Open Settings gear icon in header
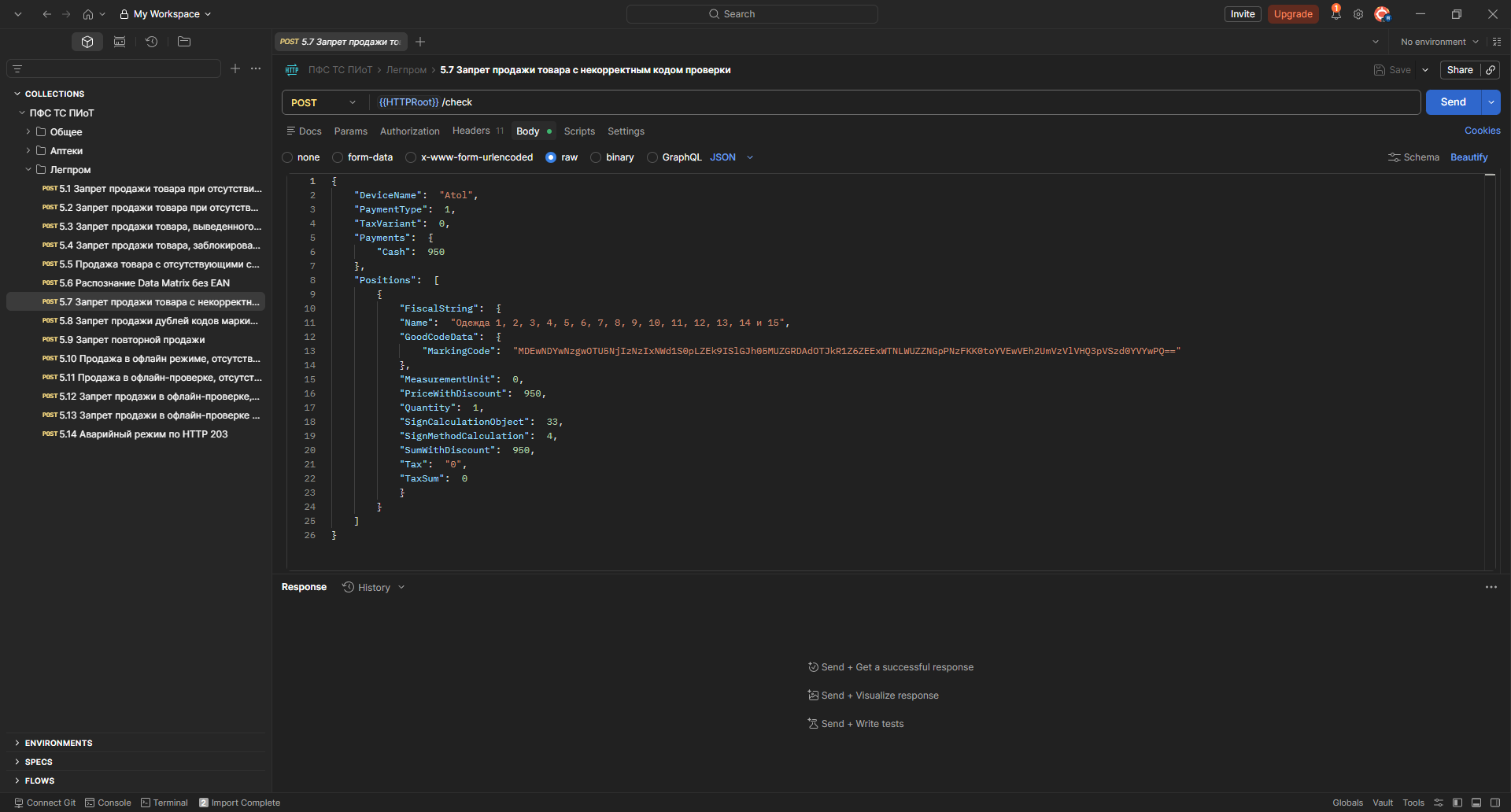The image size is (1511, 812). (x=1358, y=14)
